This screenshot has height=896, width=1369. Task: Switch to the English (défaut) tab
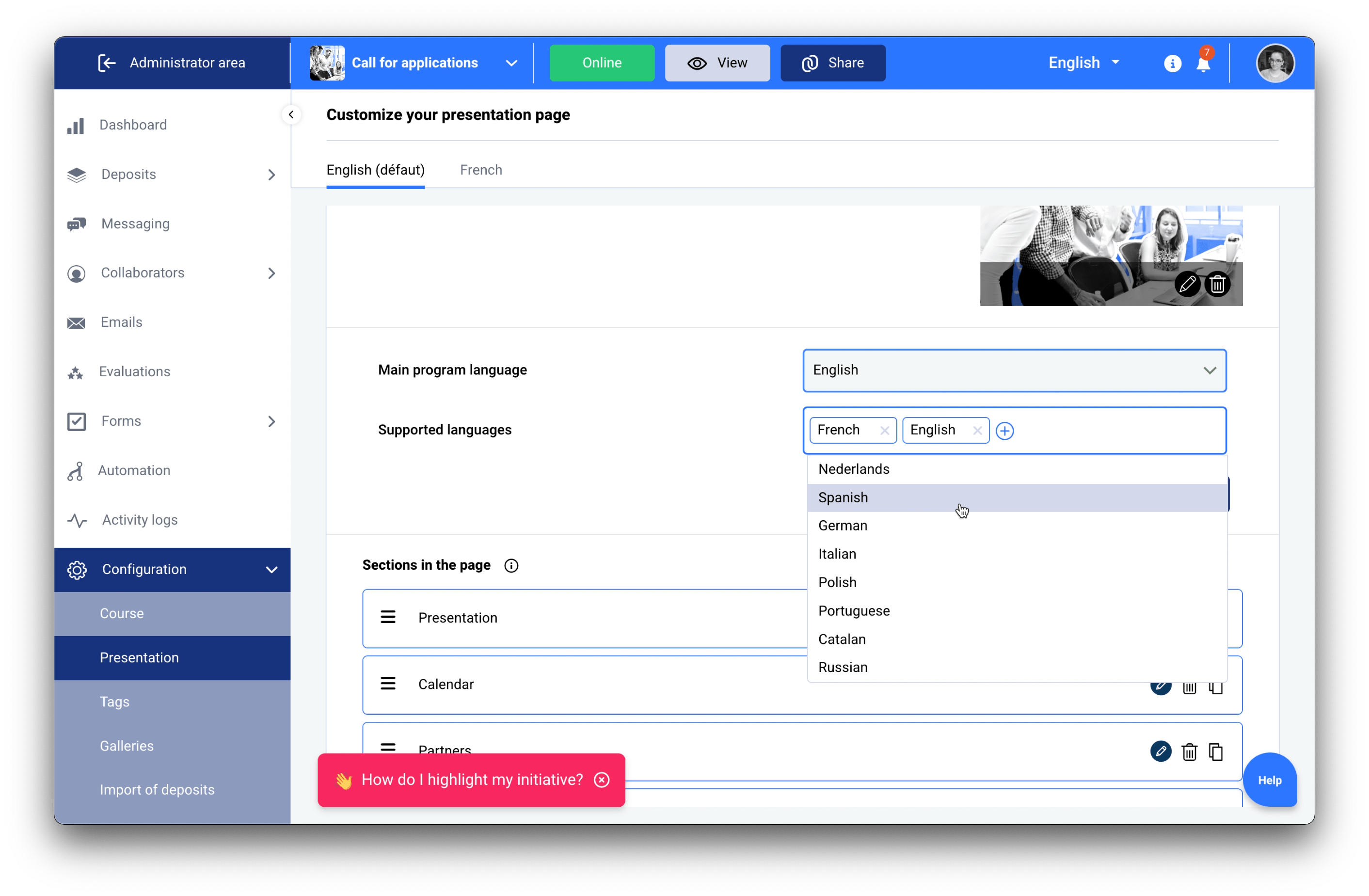pos(376,170)
